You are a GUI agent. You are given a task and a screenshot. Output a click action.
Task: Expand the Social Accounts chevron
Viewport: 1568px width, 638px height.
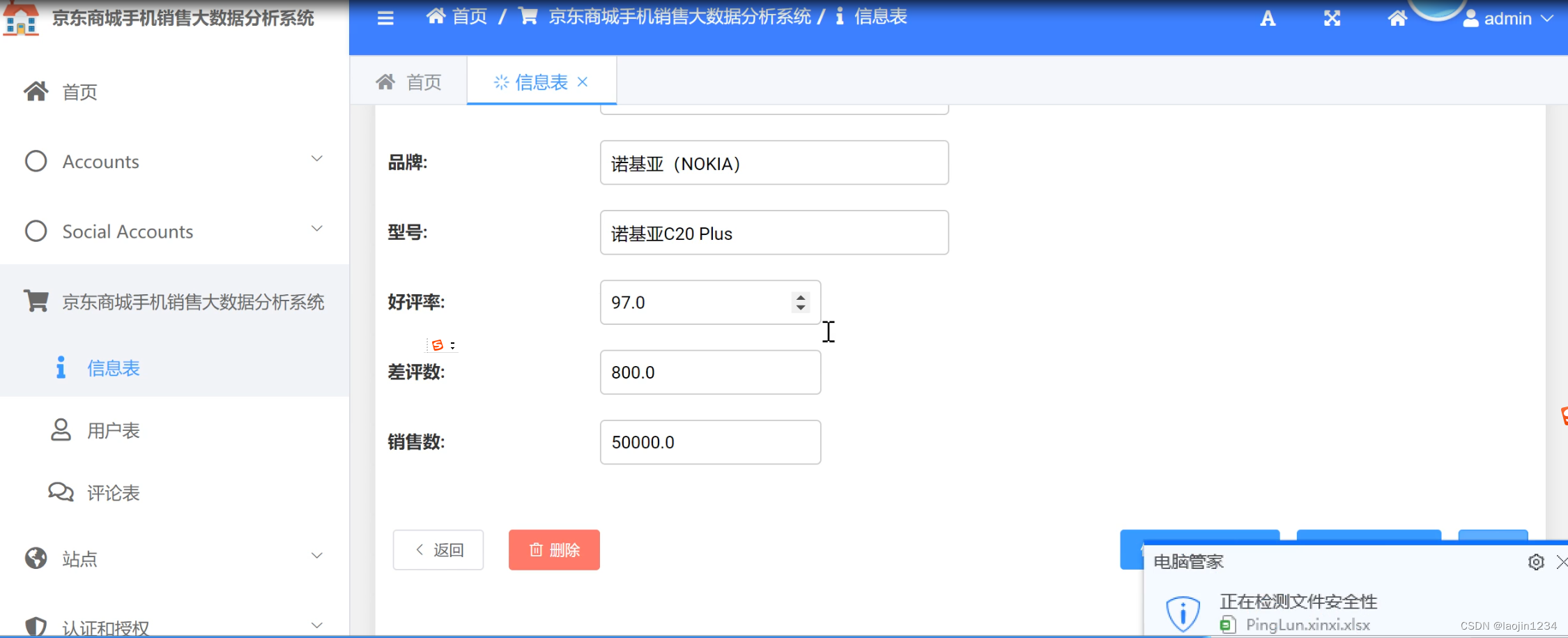tap(317, 229)
